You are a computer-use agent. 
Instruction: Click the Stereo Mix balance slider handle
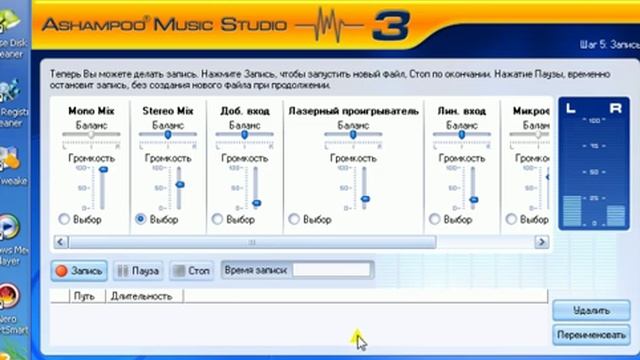pos(168,134)
